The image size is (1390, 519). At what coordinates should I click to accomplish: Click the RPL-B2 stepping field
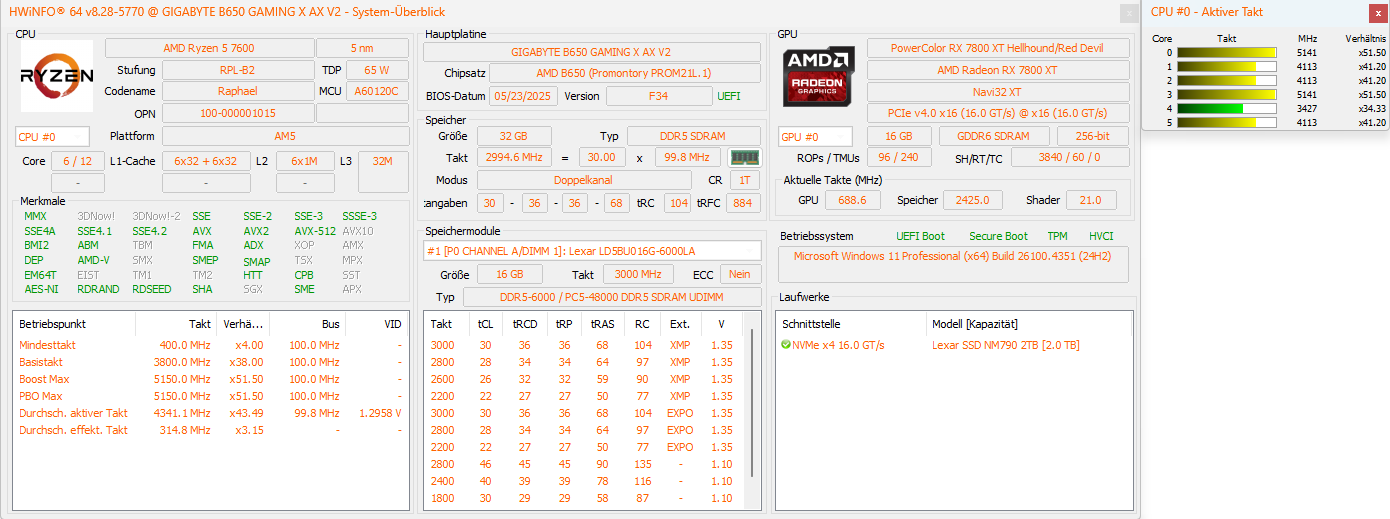[237, 70]
